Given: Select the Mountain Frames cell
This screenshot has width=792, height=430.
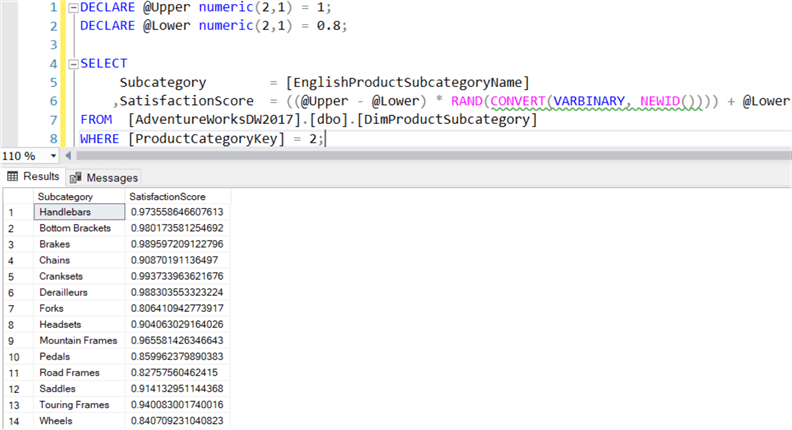Looking at the screenshot, I should pyautogui.click(x=79, y=341).
